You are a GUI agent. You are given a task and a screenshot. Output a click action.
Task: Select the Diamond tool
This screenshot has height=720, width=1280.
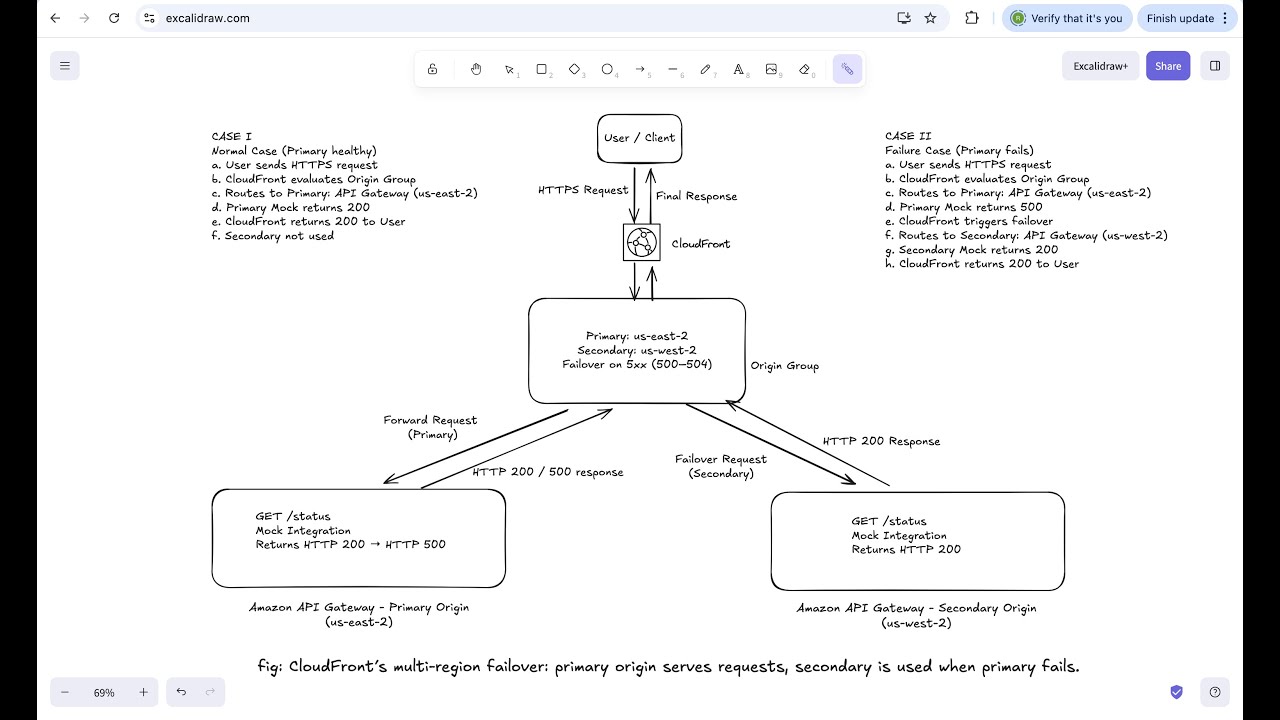pyautogui.click(x=575, y=69)
